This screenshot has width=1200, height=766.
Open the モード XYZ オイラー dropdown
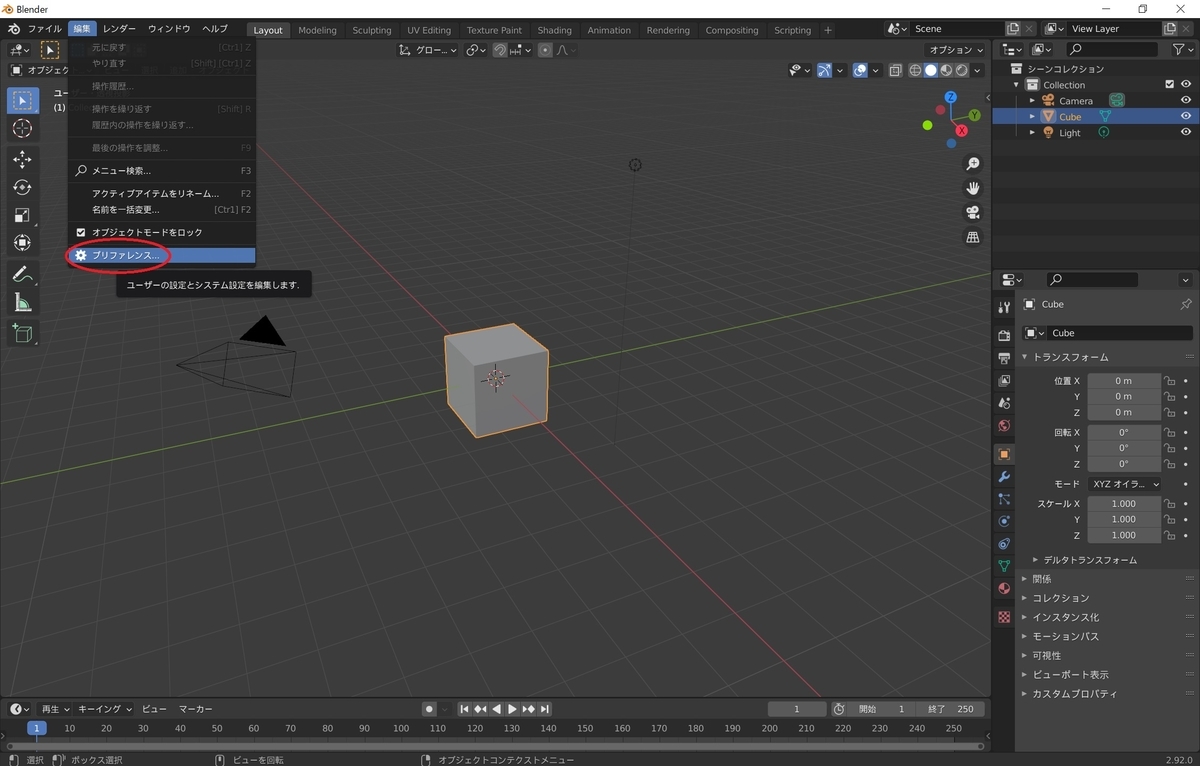1125,484
